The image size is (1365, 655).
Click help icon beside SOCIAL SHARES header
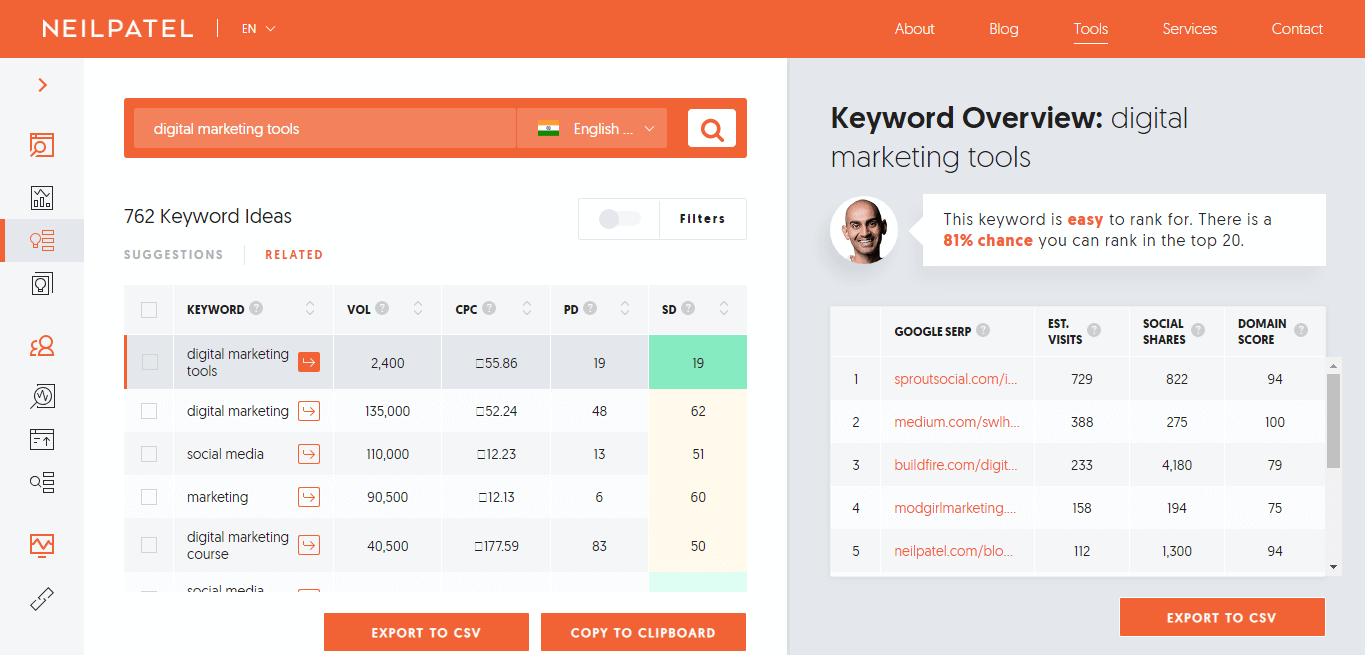click(x=1198, y=331)
